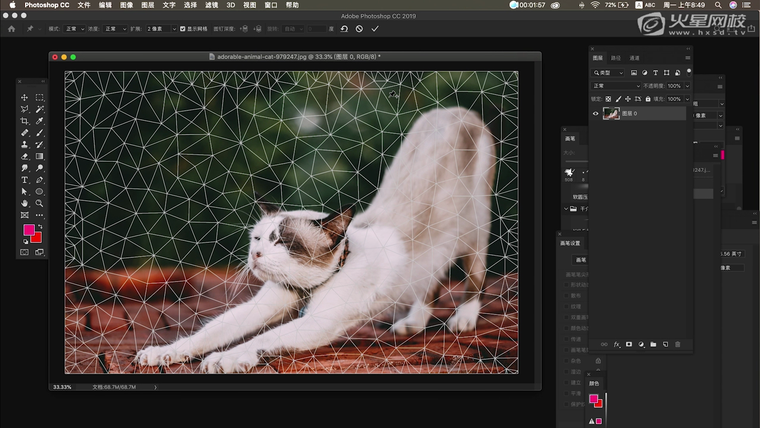760x428 pixels.
Task: Click the pink foreground color swatch
Action: point(28,231)
